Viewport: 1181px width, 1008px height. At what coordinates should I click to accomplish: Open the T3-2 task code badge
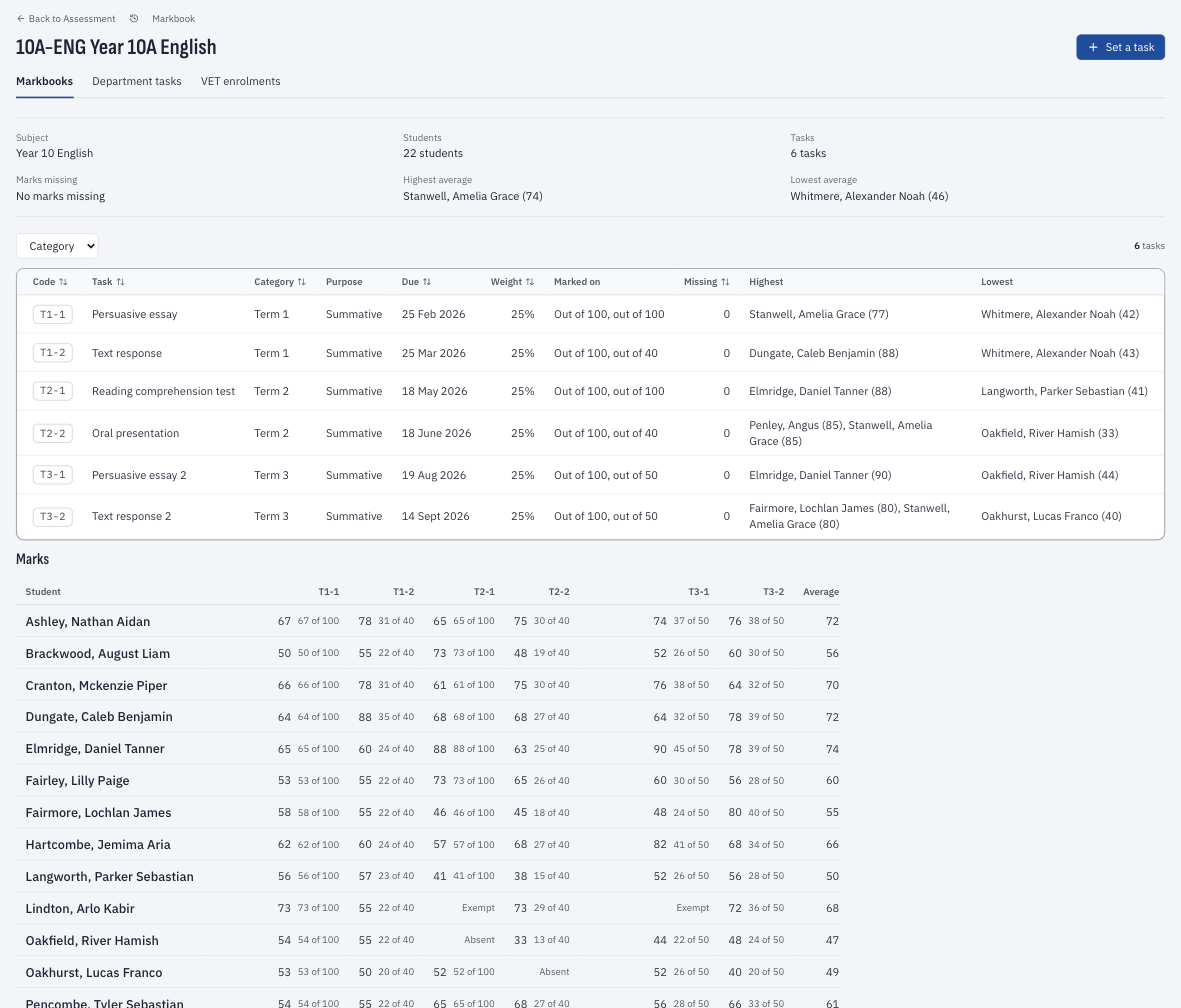click(x=53, y=517)
